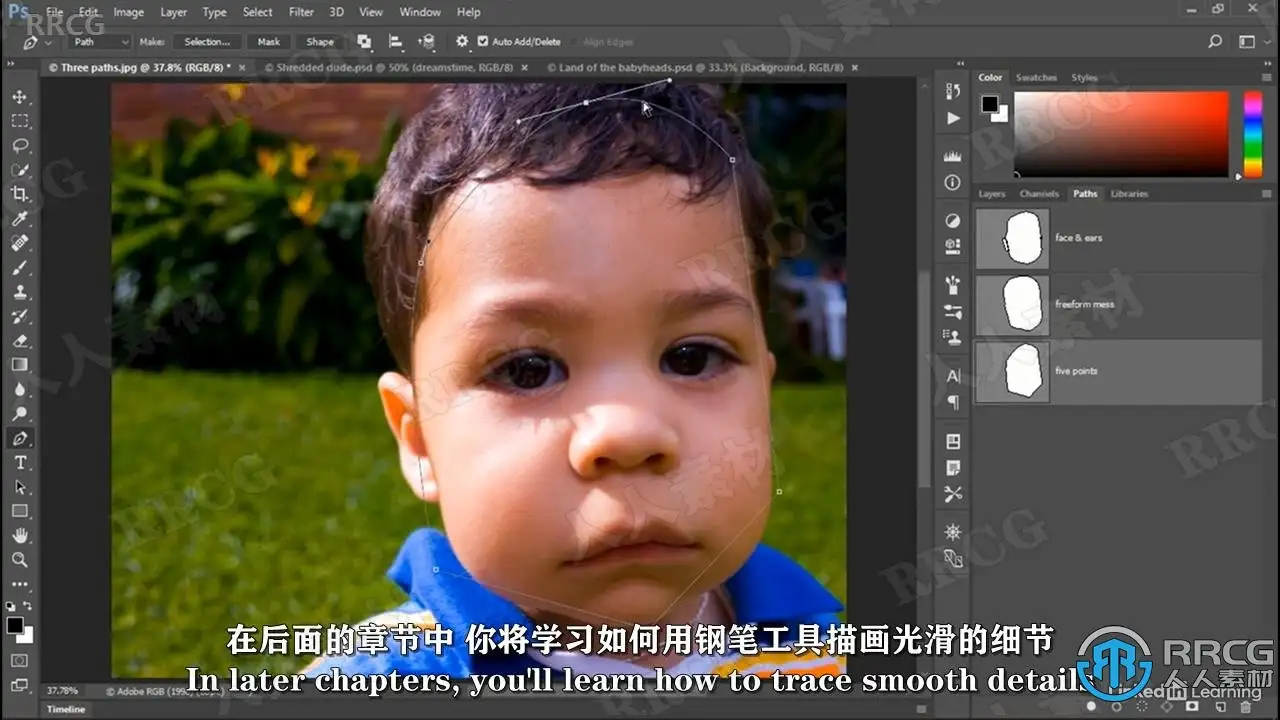The image size is (1280, 720).
Task: Select the Horizontal Type tool
Action: 19,462
